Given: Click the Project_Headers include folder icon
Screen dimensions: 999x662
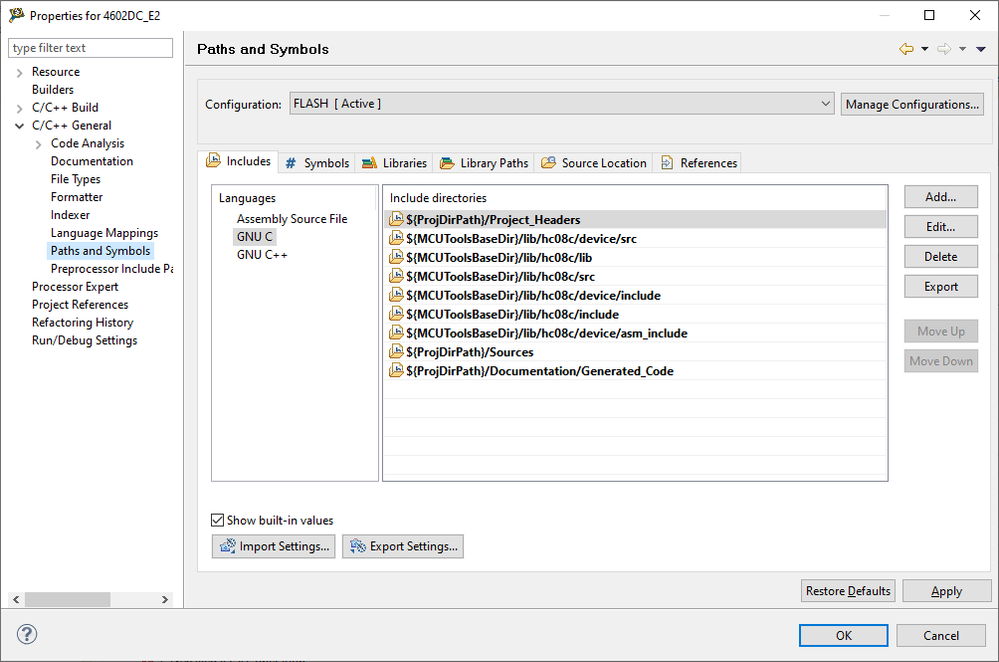Looking at the screenshot, I should (x=396, y=220).
